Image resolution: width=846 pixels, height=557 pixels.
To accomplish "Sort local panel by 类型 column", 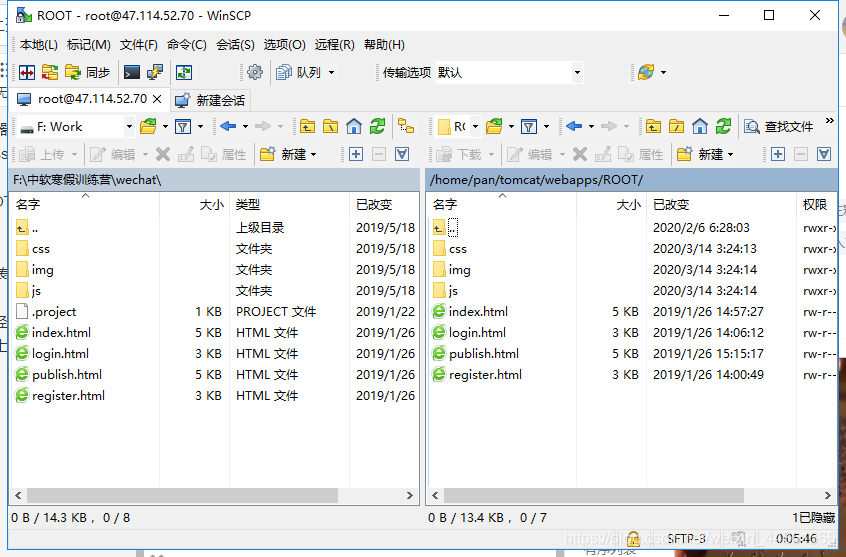I will click(290, 205).
